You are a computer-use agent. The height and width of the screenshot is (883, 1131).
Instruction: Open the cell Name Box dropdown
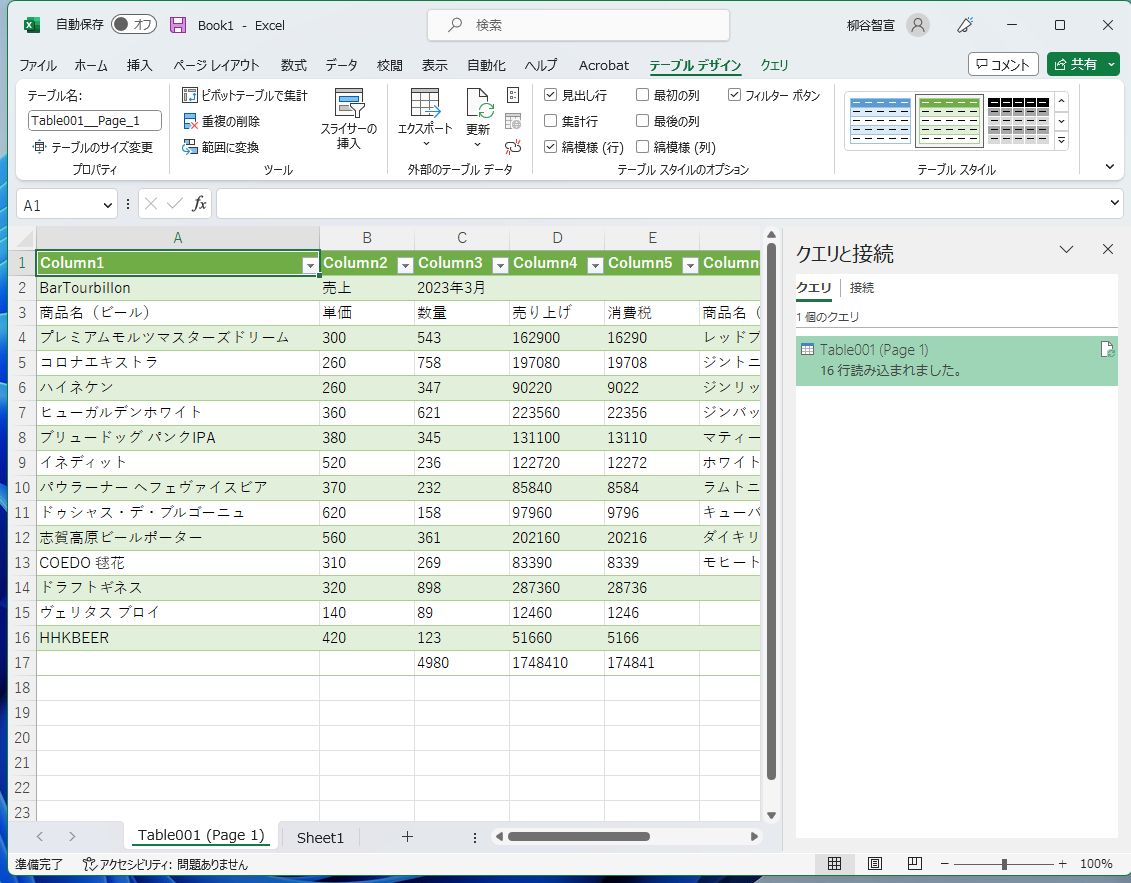[105, 203]
